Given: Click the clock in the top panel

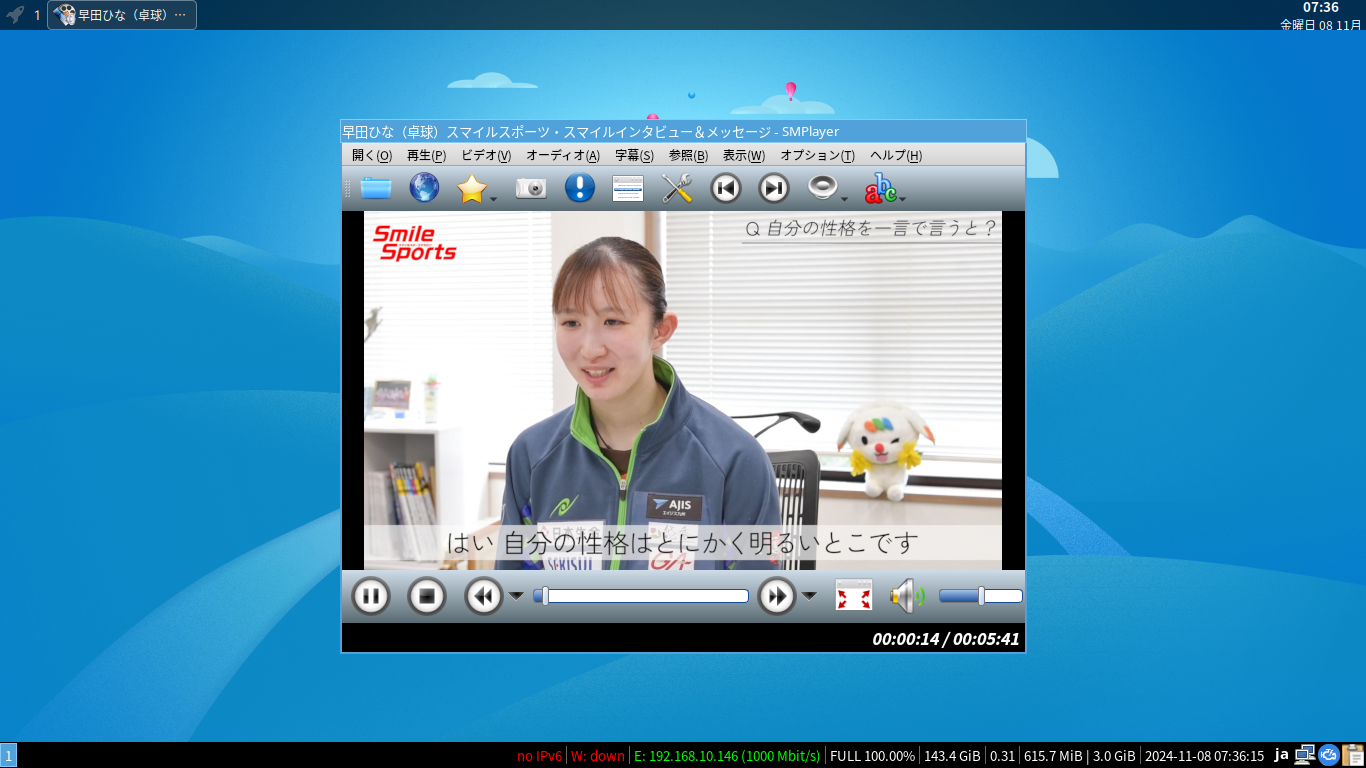Looking at the screenshot, I should click(1320, 15).
